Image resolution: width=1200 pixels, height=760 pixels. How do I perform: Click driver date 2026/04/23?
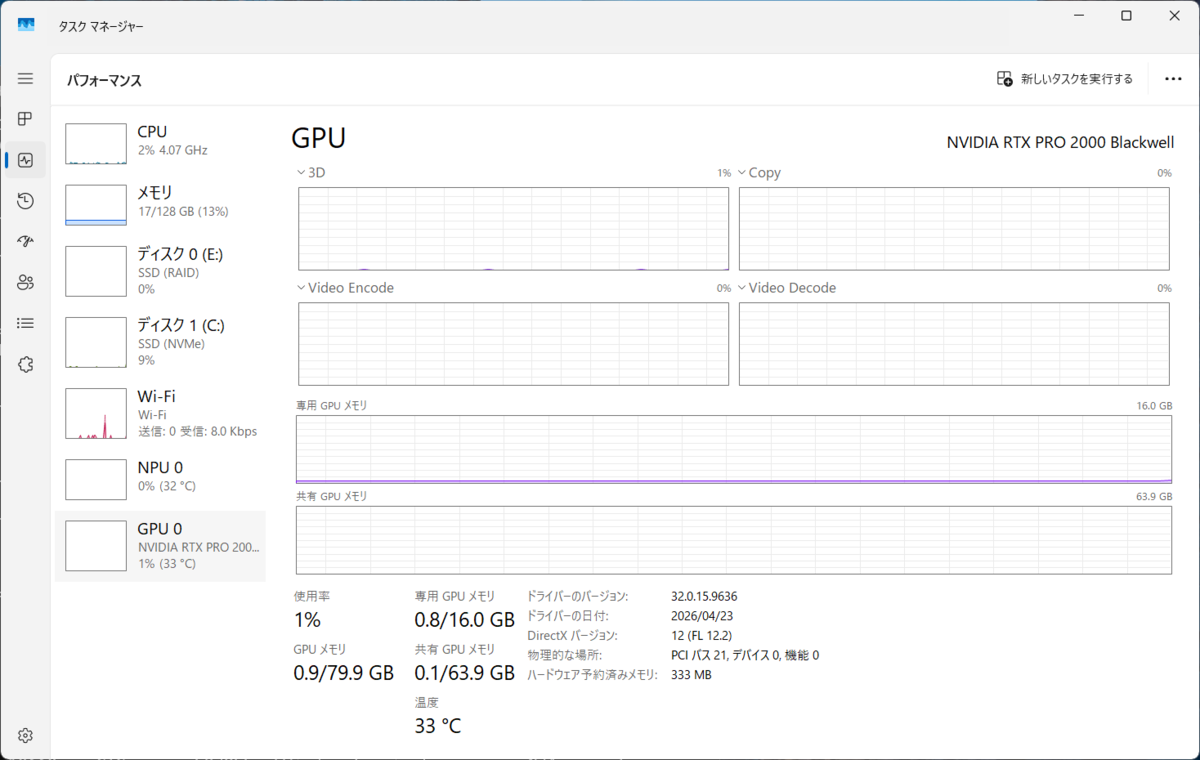point(701,616)
